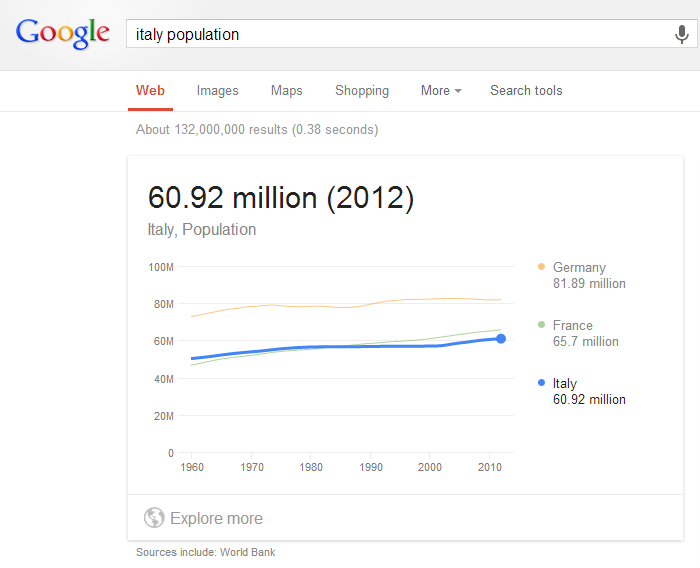Open the Shopping tab

[x=362, y=90]
